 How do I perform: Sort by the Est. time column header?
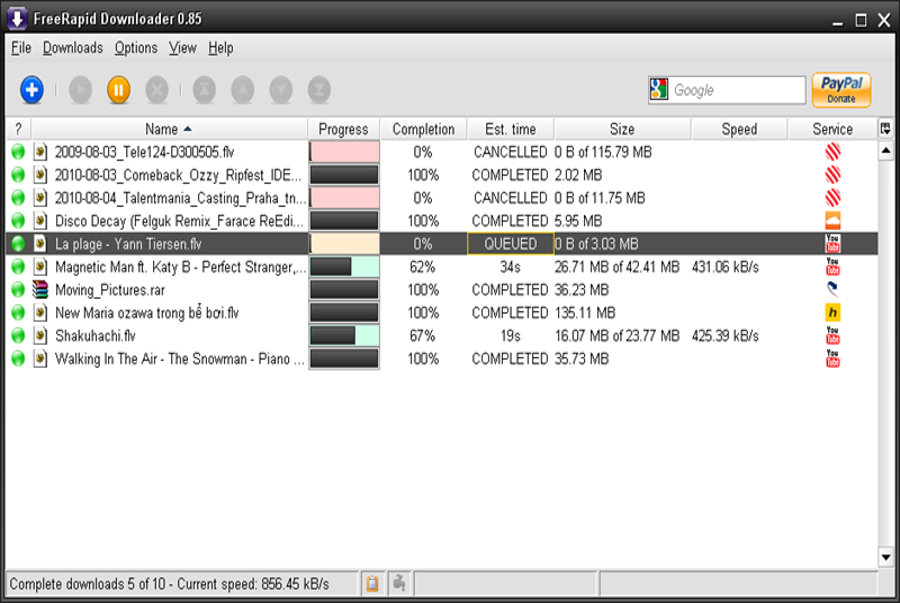pyautogui.click(x=510, y=129)
